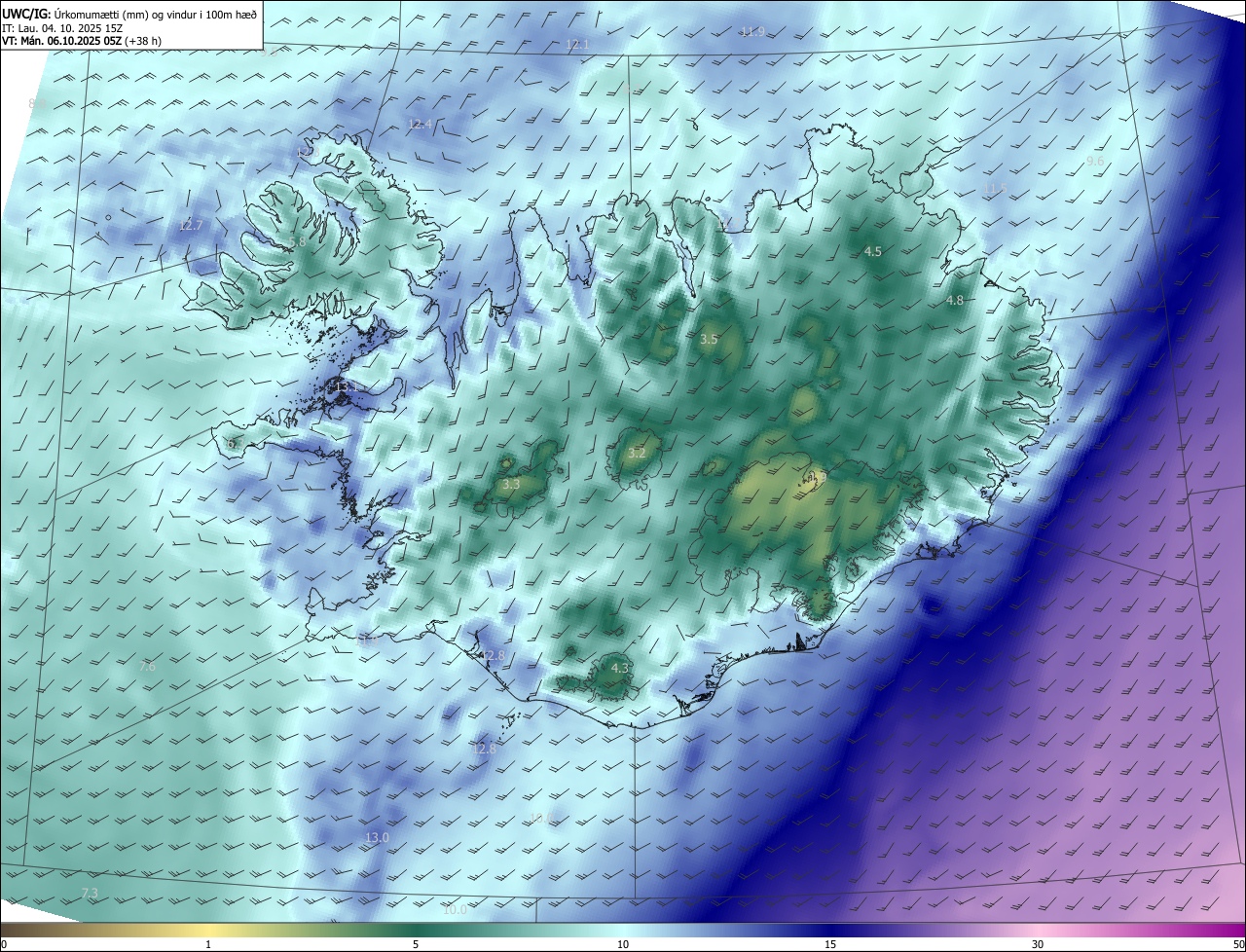Click the 7.6 value label
Screen dimensions: 1246x952
pyautogui.click(x=147, y=667)
